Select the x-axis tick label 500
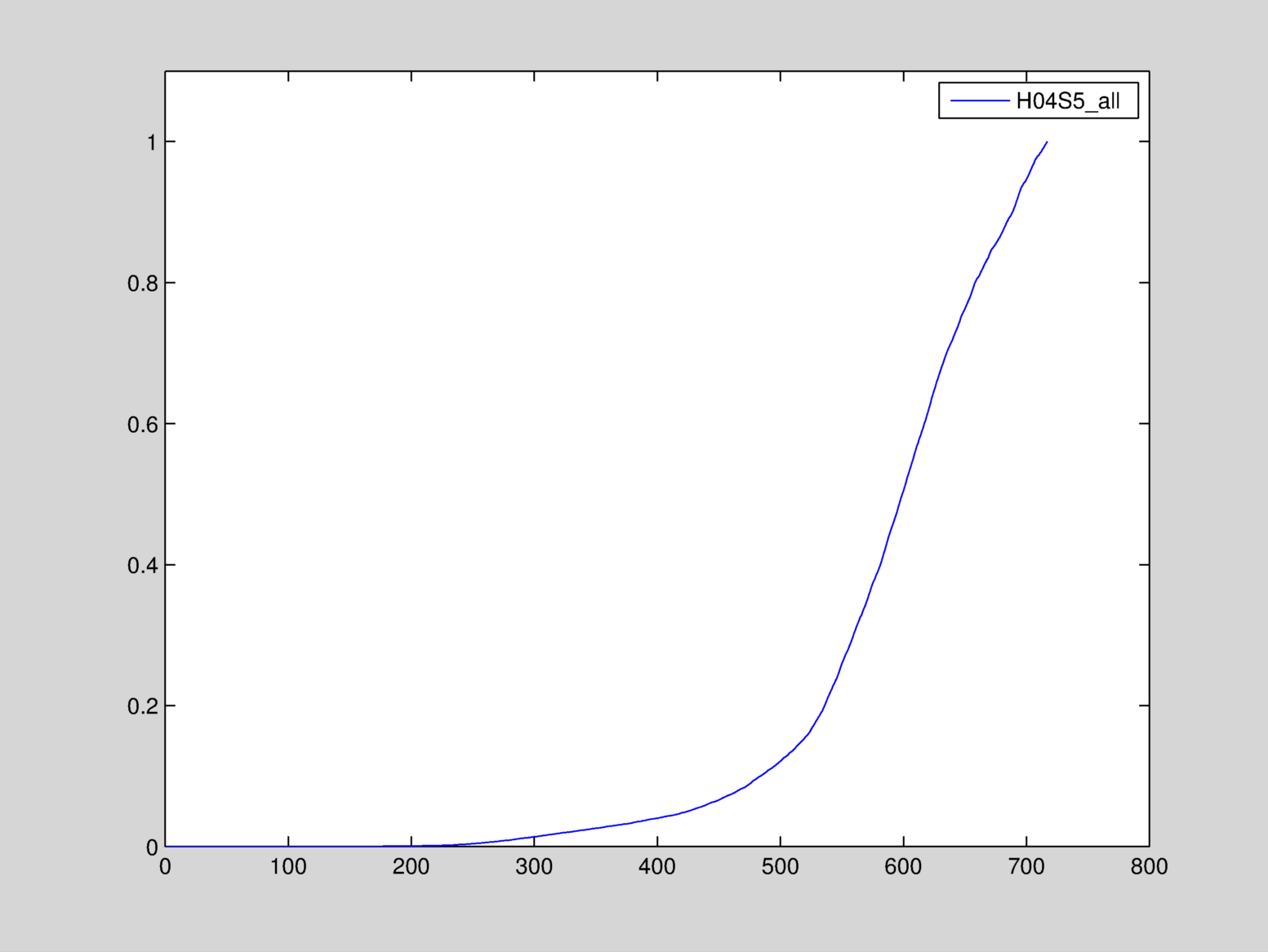1268x952 pixels. point(780,867)
